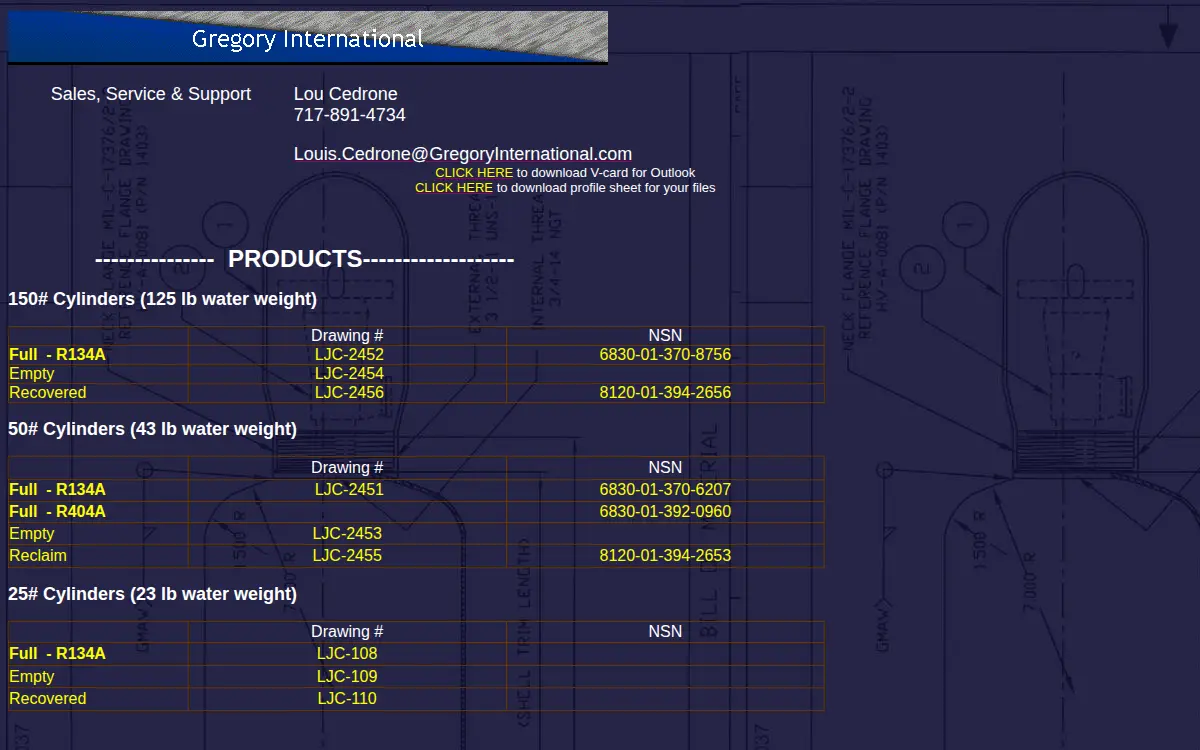This screenshot has height=750, width=1200.
Task: Click drawing number LJC-109
Action: 347,677
